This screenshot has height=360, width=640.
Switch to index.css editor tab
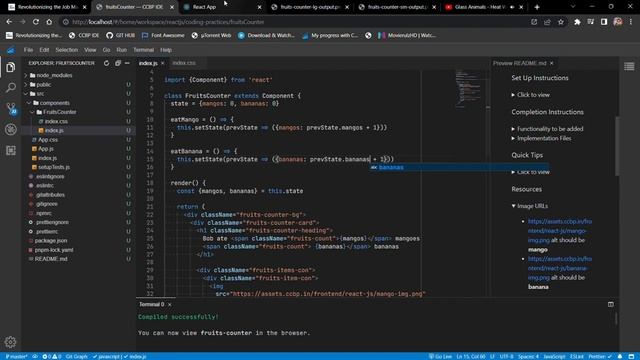184,63
